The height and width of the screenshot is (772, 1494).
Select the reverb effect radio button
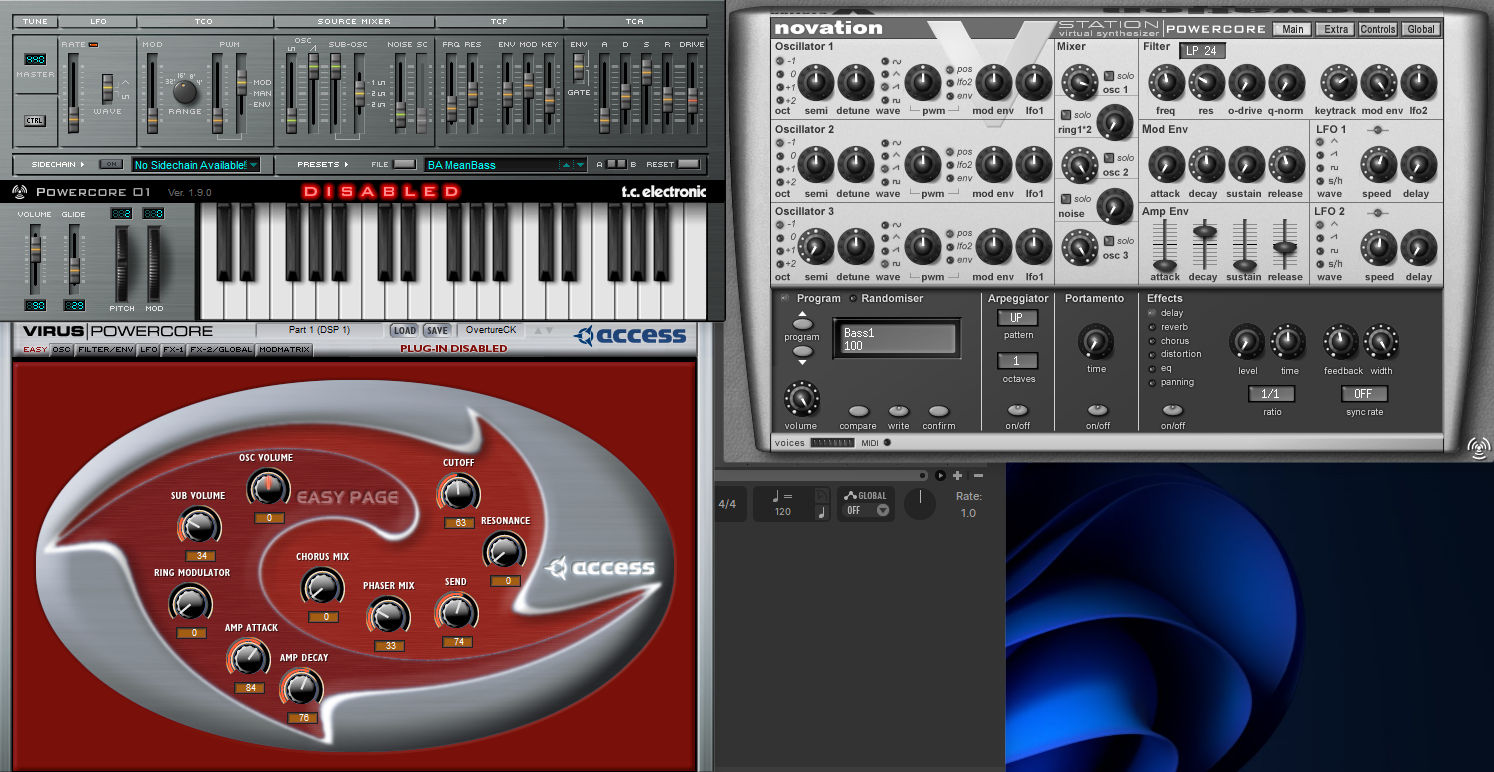(x=1152, y=327)
